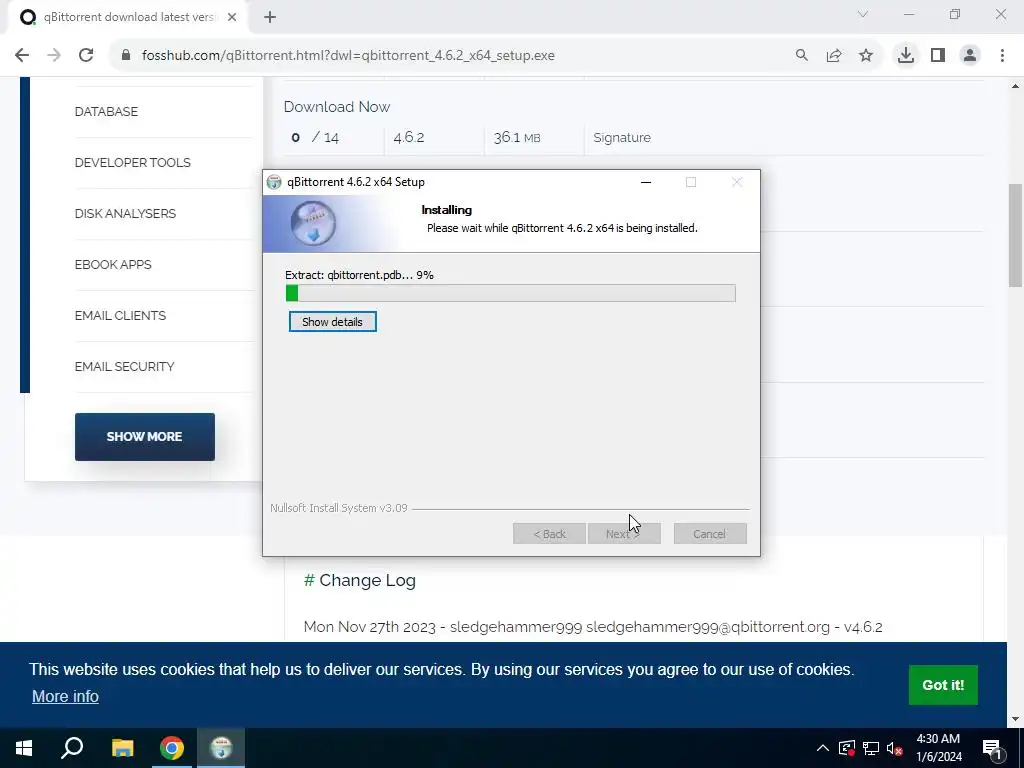Click the qBittorrent Setup title bar icon
This screenshot has height=768, width=1024.
click(x=274, y=182)
